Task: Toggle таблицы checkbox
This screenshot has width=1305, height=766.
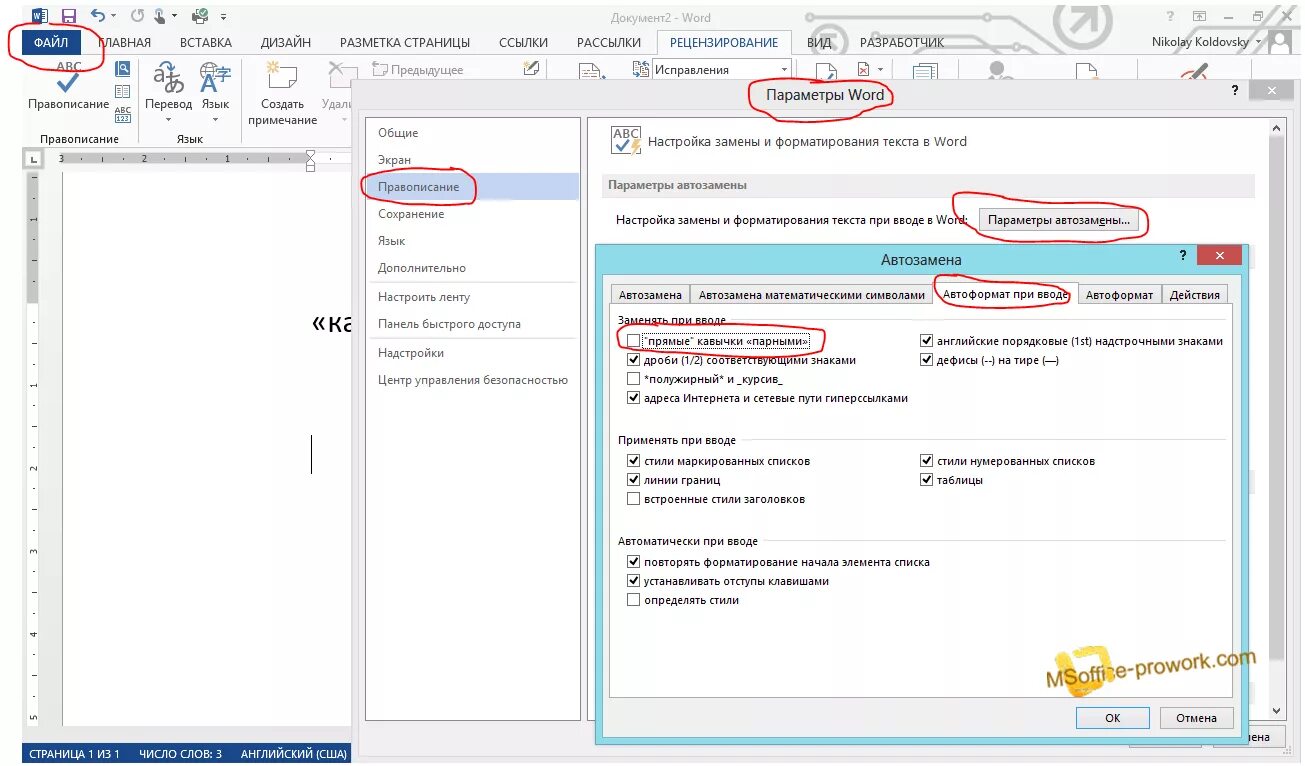Action: tap(927, 480)
